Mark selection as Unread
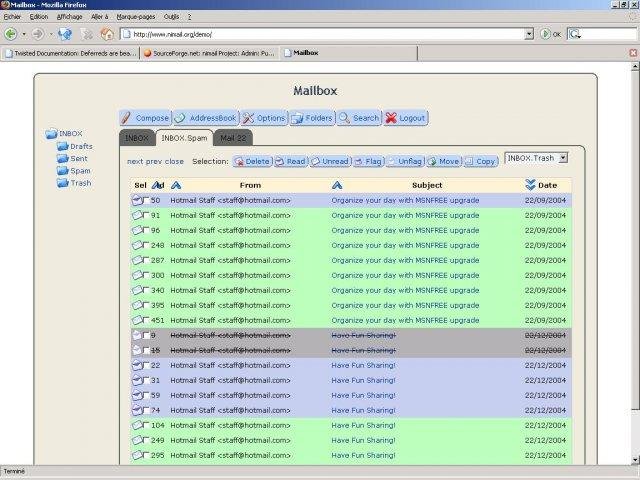640x480 pixels. (330, 161)
